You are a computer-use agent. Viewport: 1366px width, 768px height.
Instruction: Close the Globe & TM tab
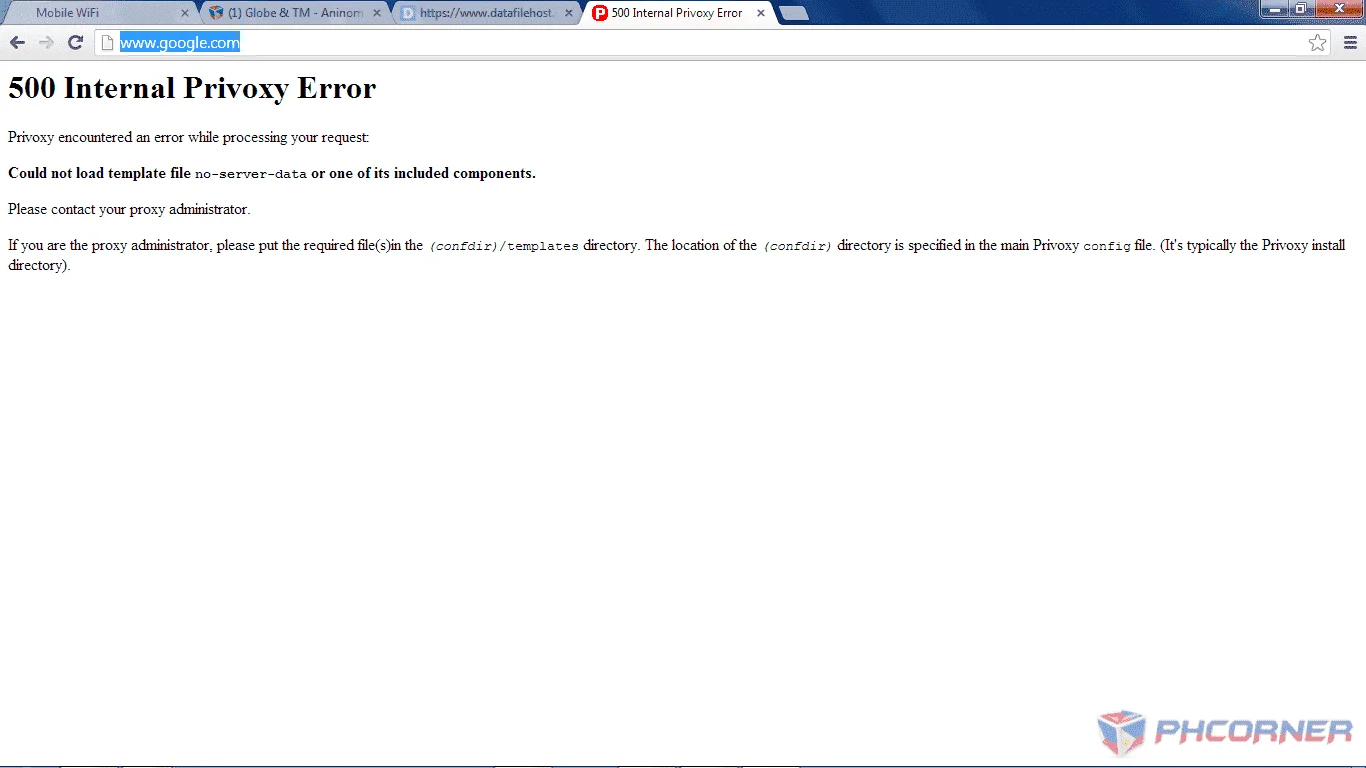click(x=376, y=13)
